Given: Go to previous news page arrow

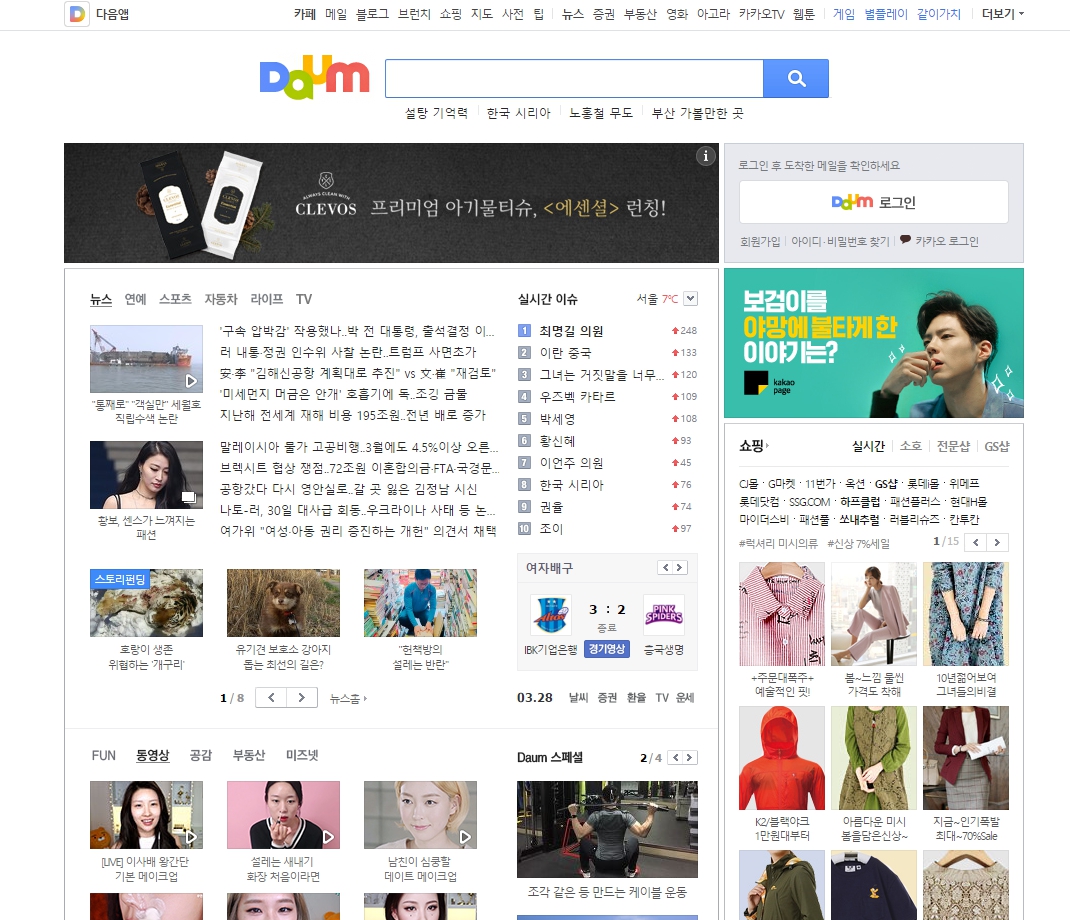Looking at the screenshot, I should point(271,698).
